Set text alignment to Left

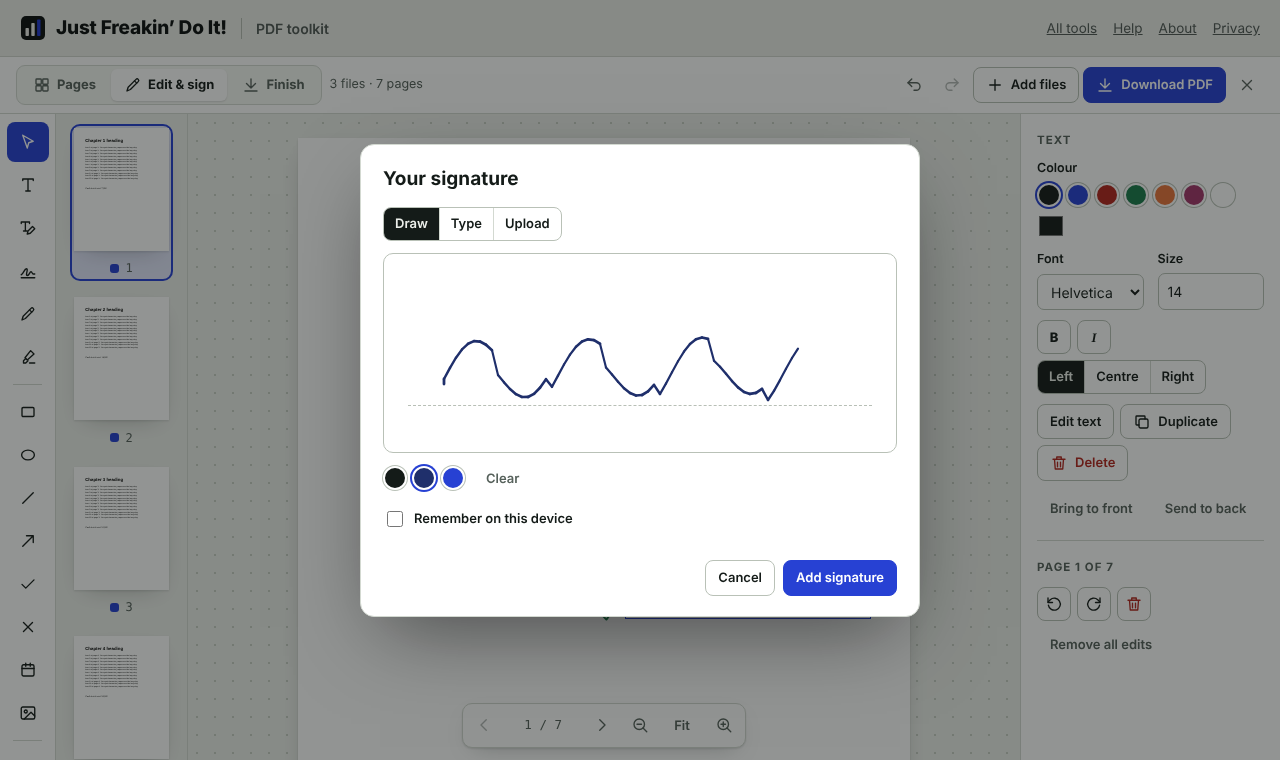(x=1061, y=377)
